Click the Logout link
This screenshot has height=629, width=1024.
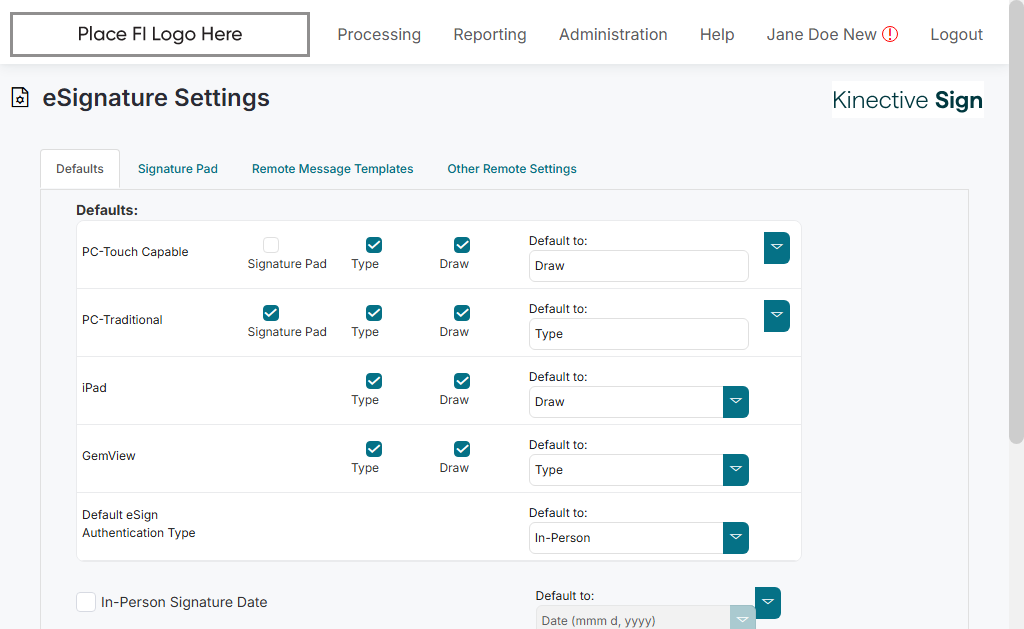click(x=956, y=35)
